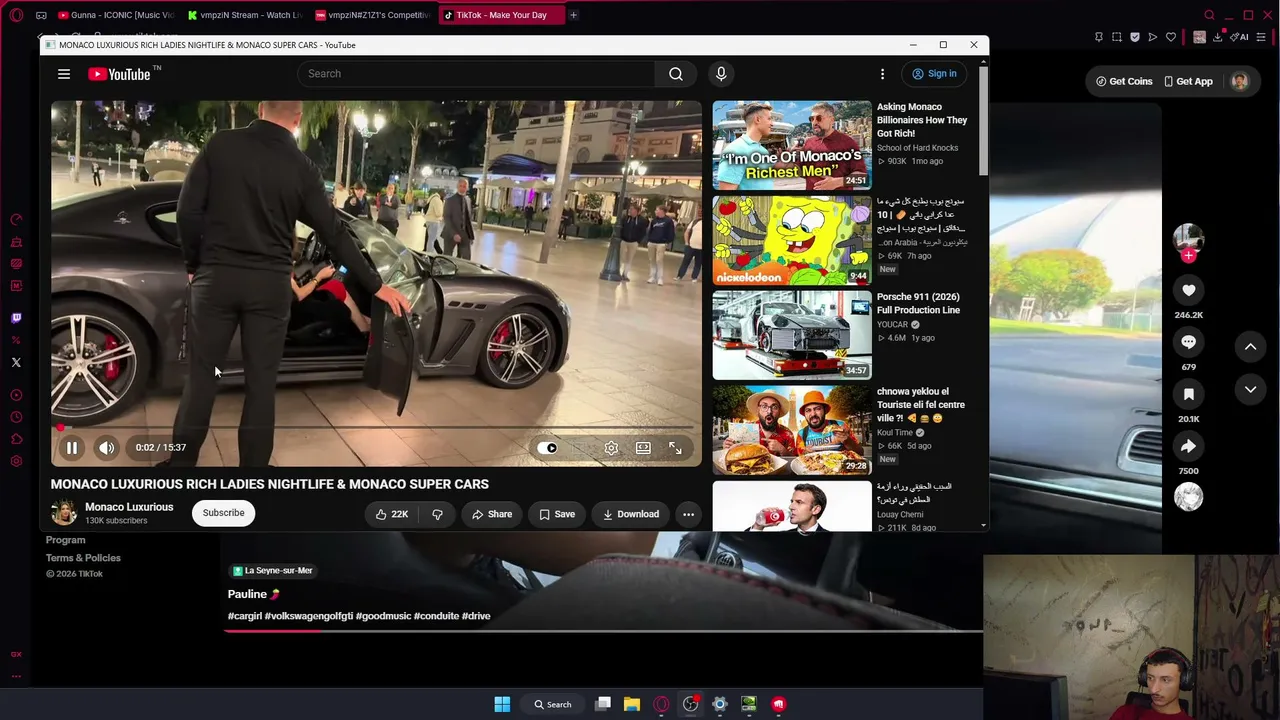1280x720 pixels.
Task: Subscribe to Monaco Luxurious channel
Action: (x=223, y=513)
